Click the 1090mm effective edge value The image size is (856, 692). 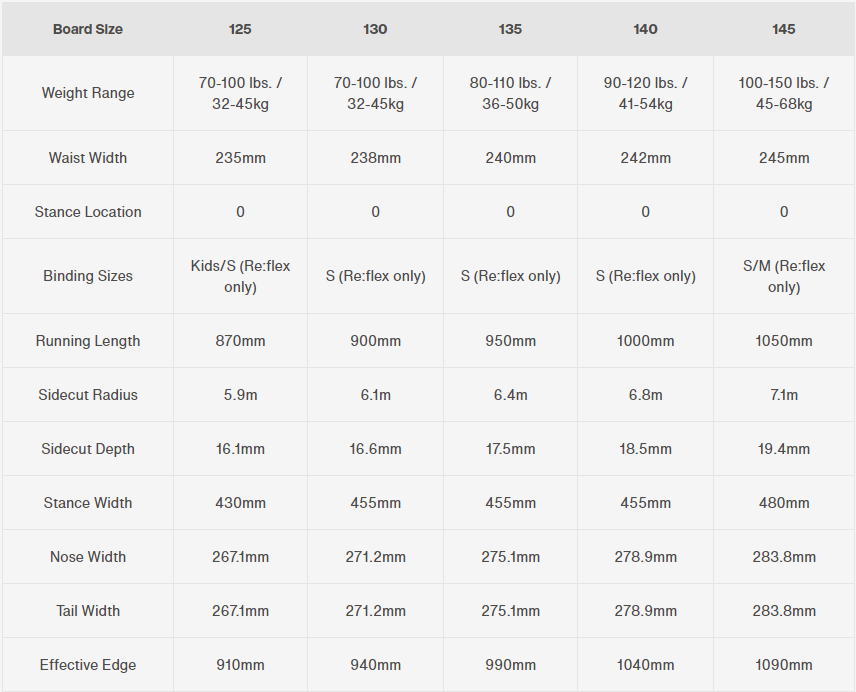(x=784, y=665)
